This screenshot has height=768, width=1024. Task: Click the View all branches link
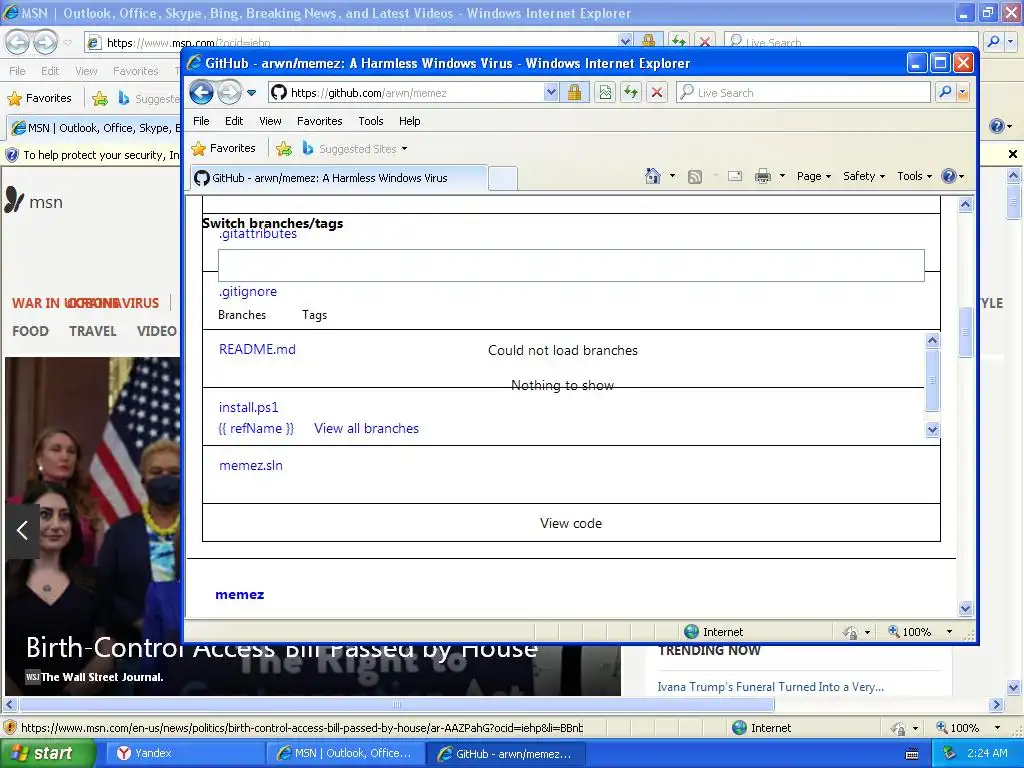coord(366,428)
